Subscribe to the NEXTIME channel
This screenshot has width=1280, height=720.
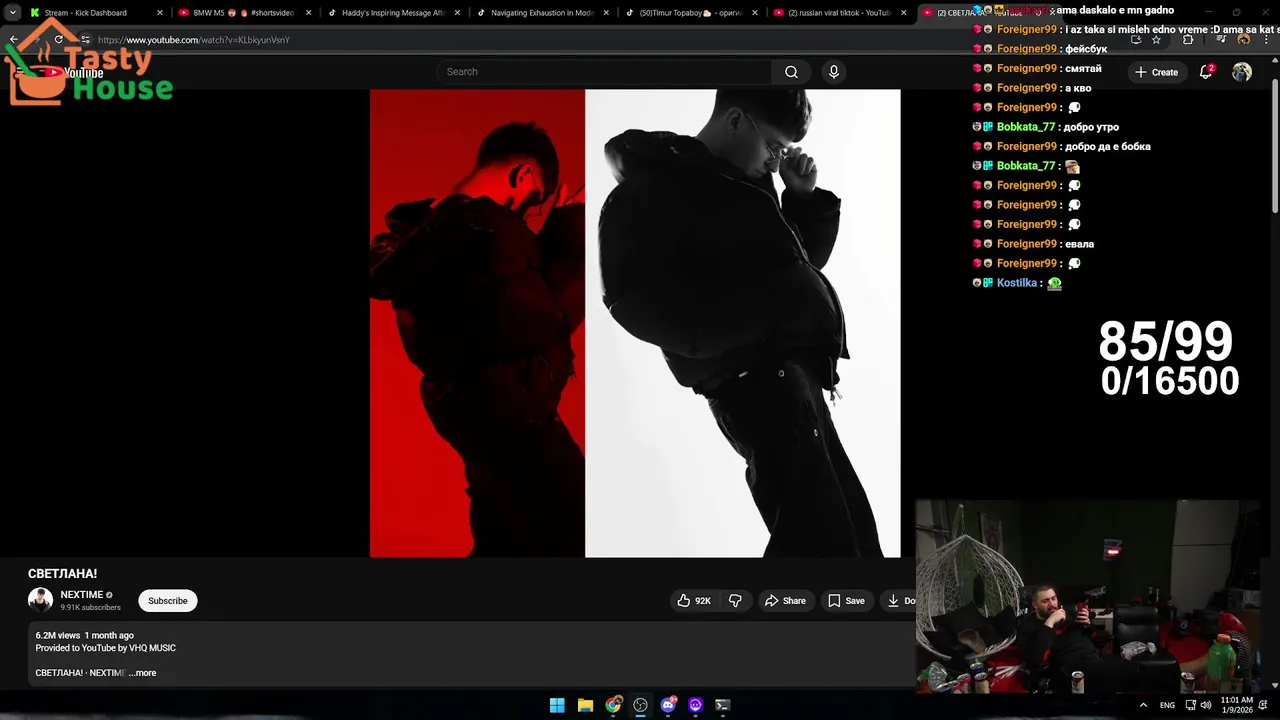(168, 601)
